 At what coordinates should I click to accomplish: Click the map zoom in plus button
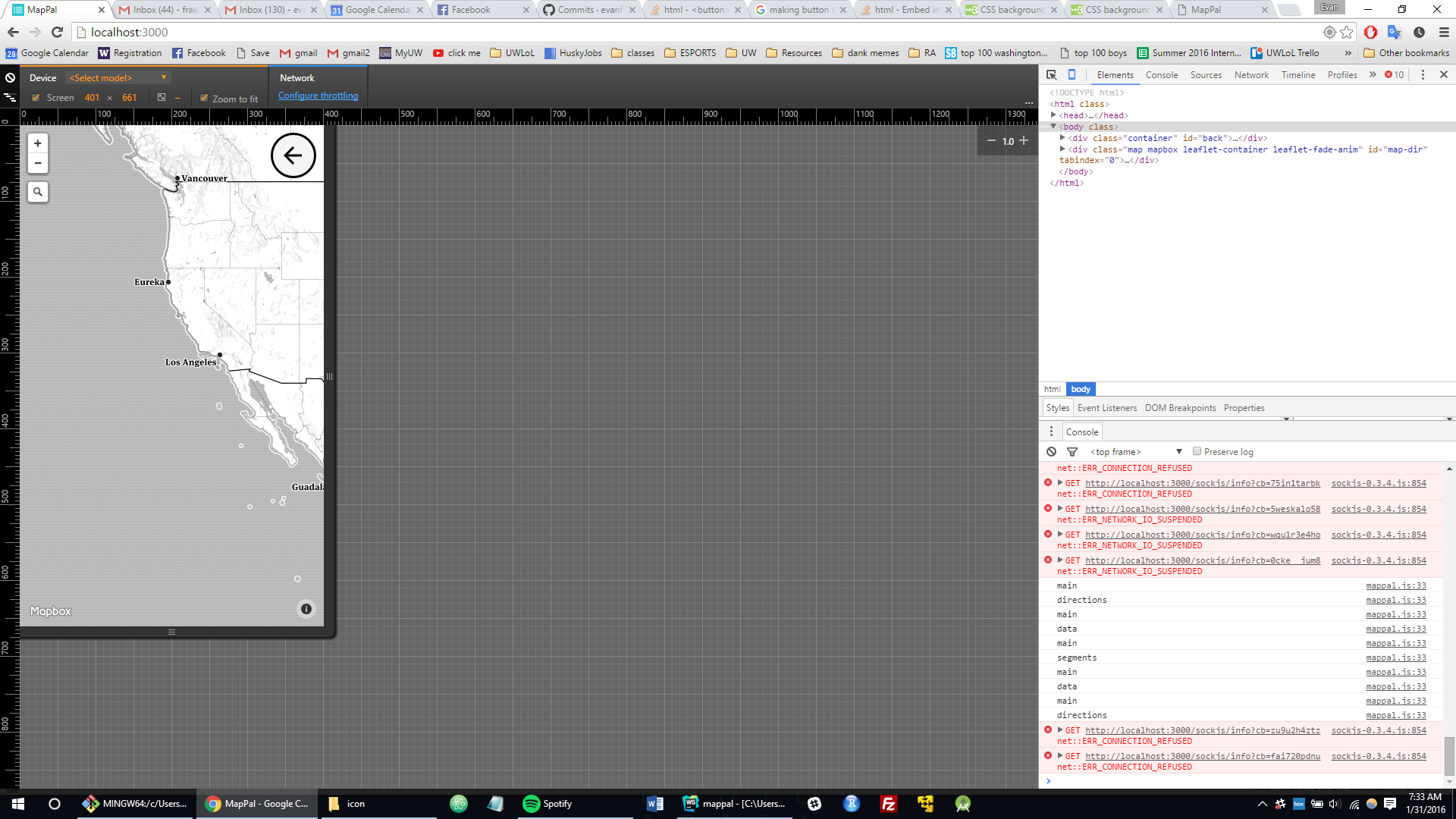37,143
